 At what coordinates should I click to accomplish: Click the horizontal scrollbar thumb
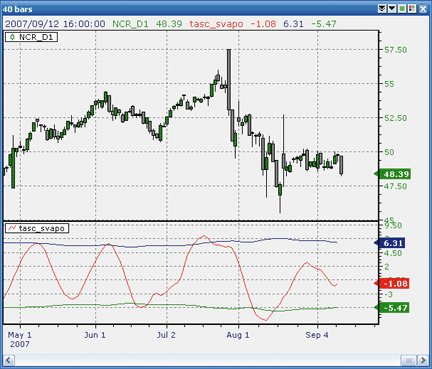409,360
